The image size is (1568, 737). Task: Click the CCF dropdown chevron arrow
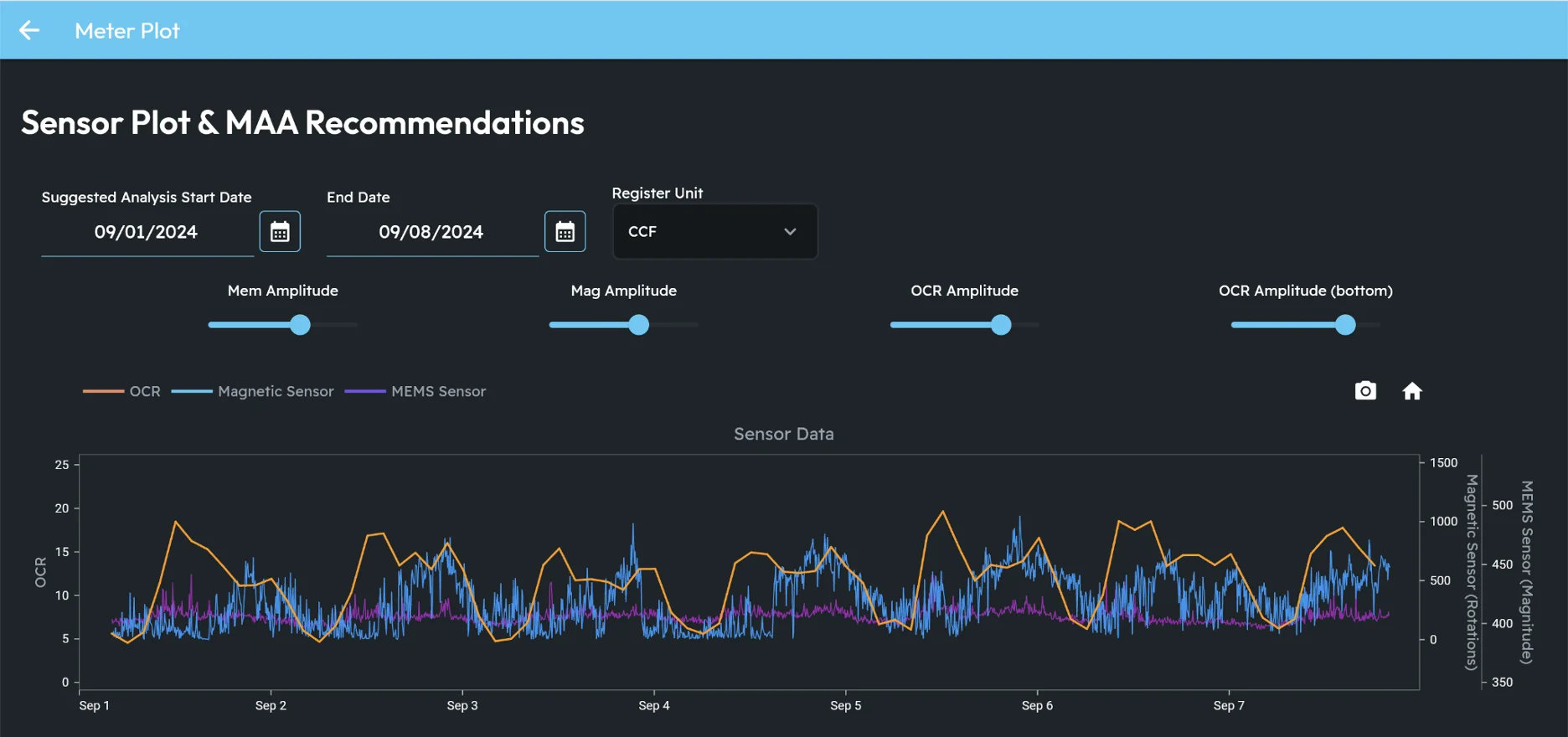click(790, 232)
